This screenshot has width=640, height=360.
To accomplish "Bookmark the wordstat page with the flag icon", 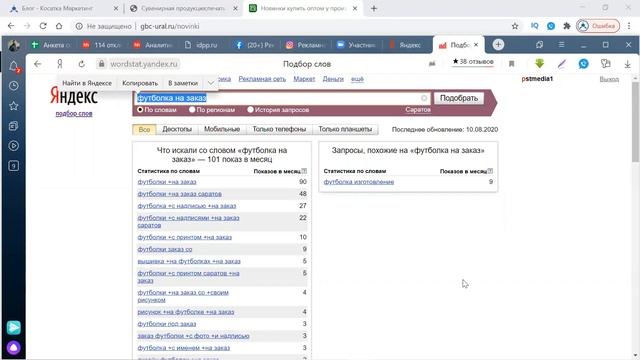I will point(511,64).
